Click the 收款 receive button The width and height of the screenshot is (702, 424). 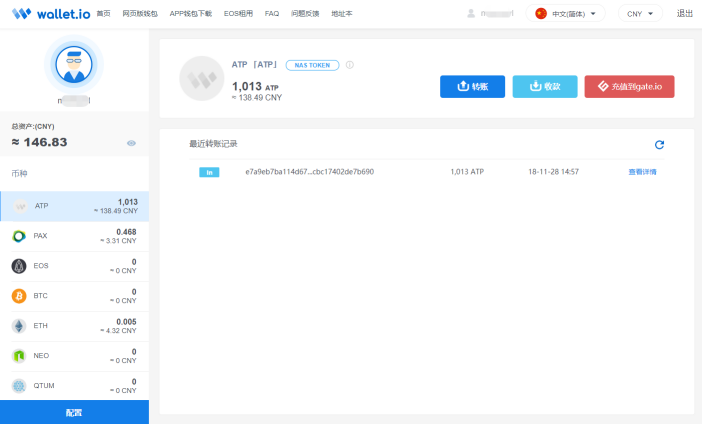point(544,87)
